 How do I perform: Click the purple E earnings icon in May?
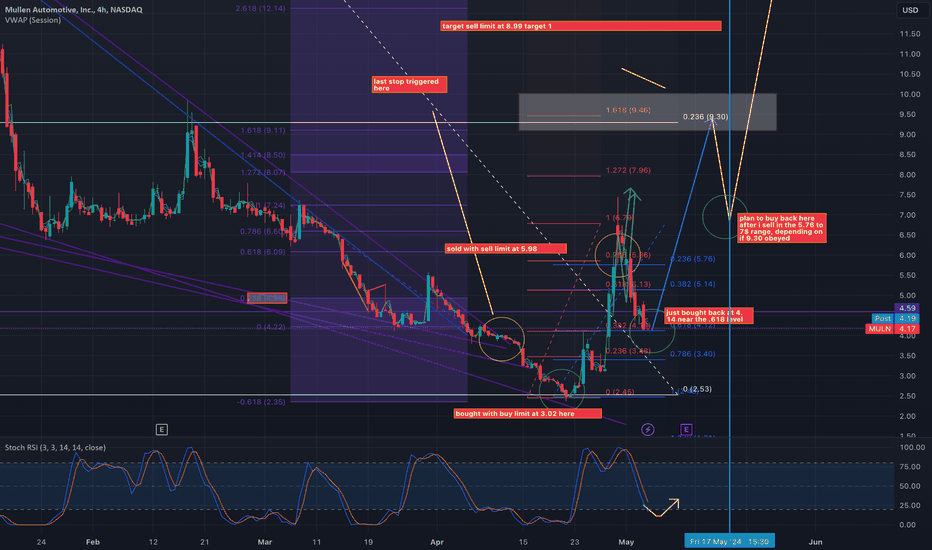click(686, 429)
